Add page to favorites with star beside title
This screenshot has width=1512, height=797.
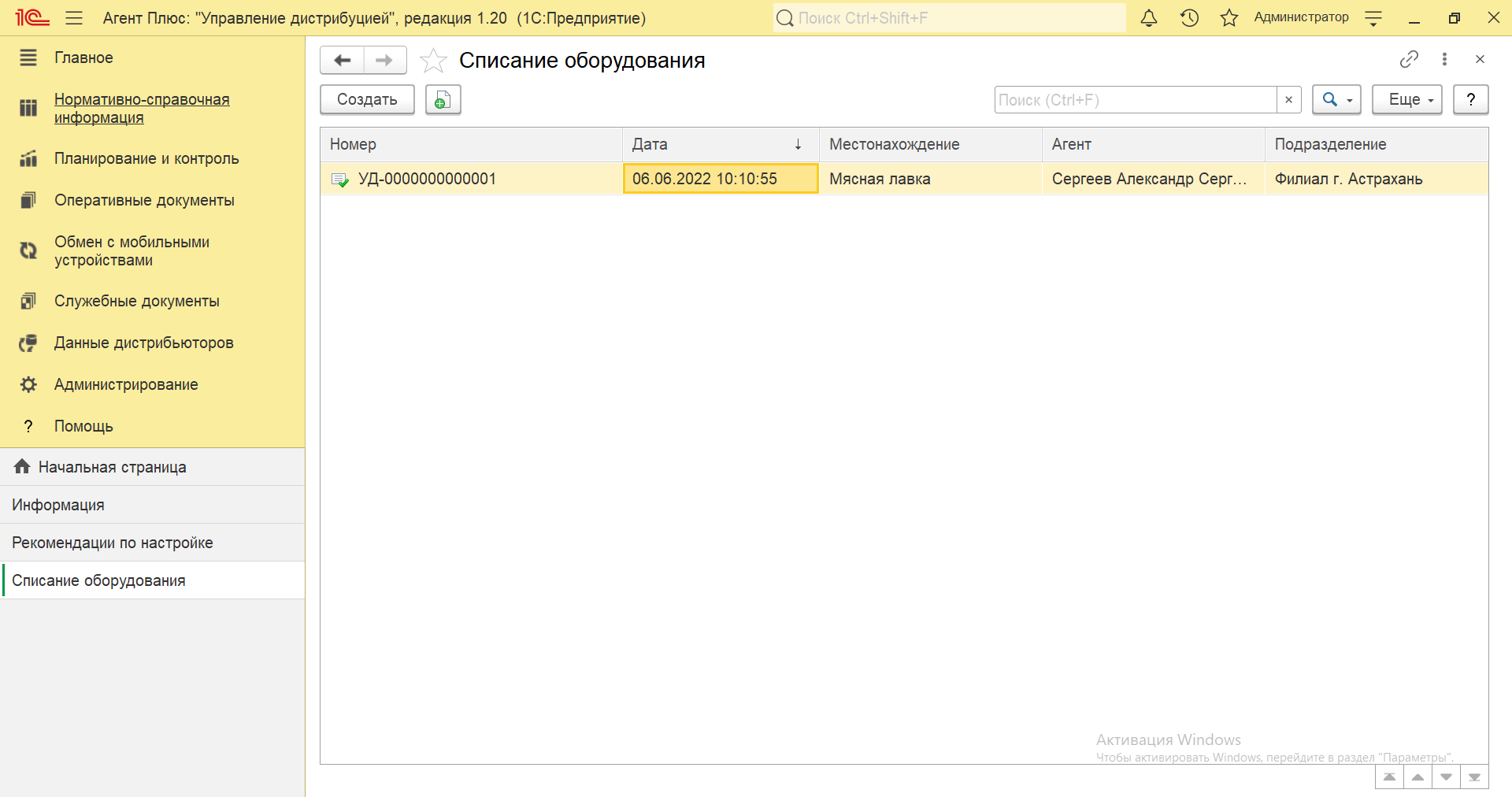[433, 61]
